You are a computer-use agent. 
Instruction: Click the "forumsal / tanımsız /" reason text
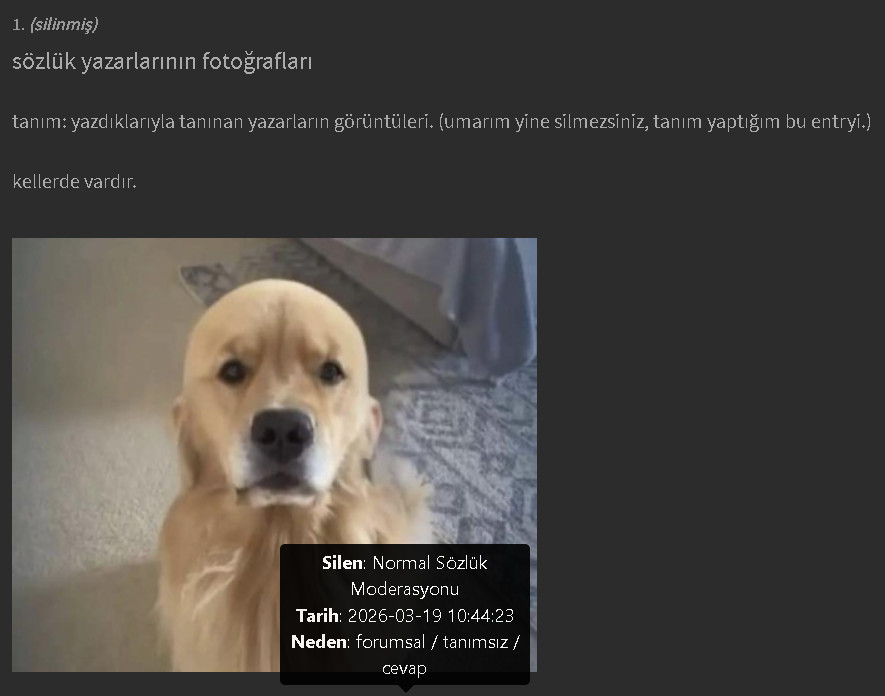point(437,642)
